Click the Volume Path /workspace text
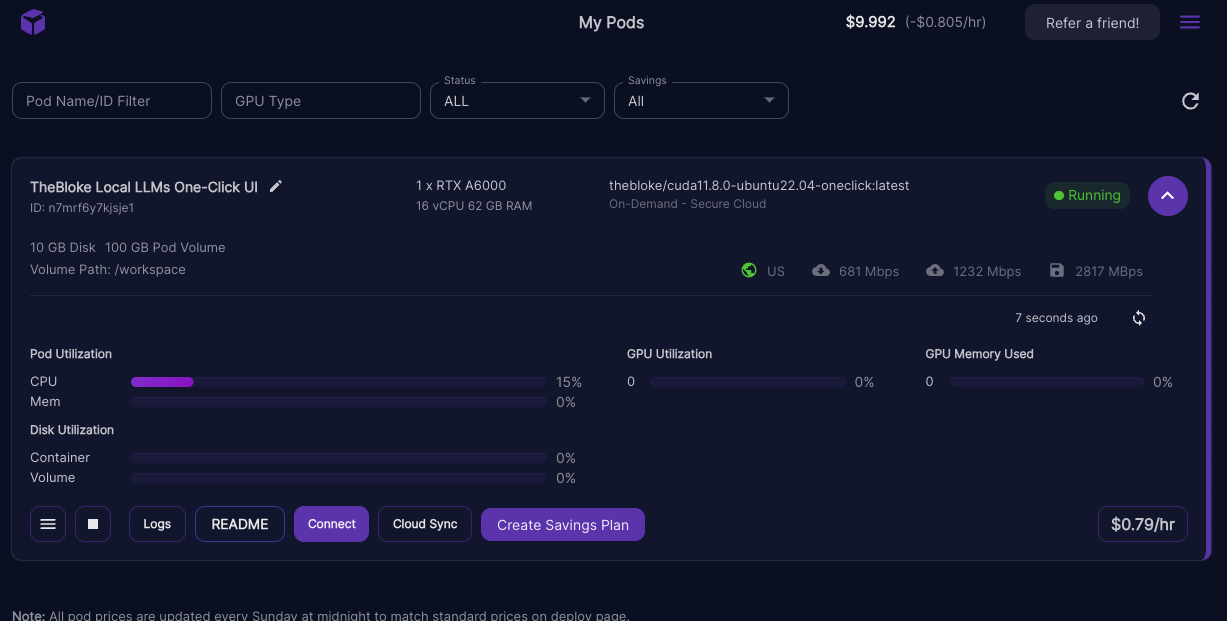This screenshot has width=1227, height=621. (x=108, y=269)
